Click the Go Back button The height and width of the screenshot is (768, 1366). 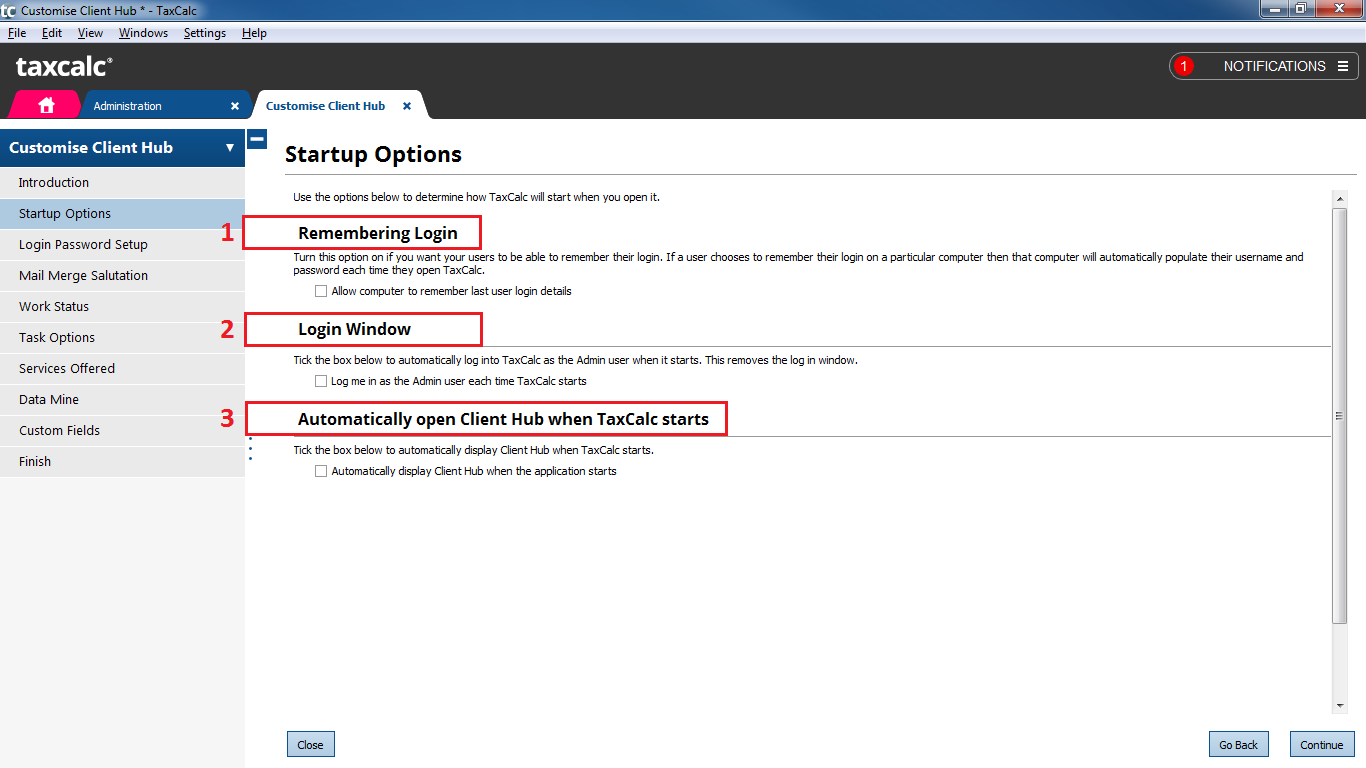coord(1238,745)
